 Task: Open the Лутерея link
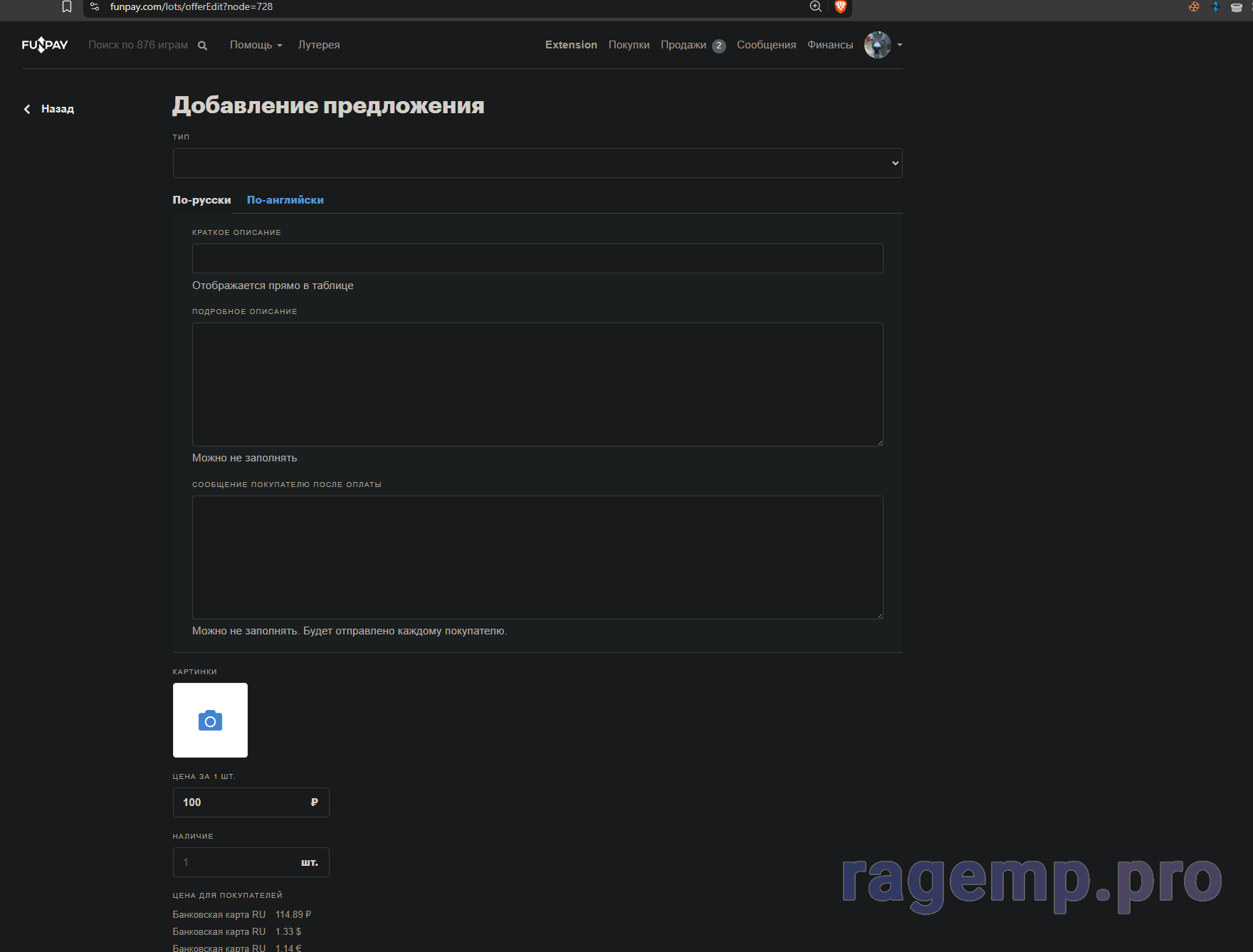pos(319,45)
